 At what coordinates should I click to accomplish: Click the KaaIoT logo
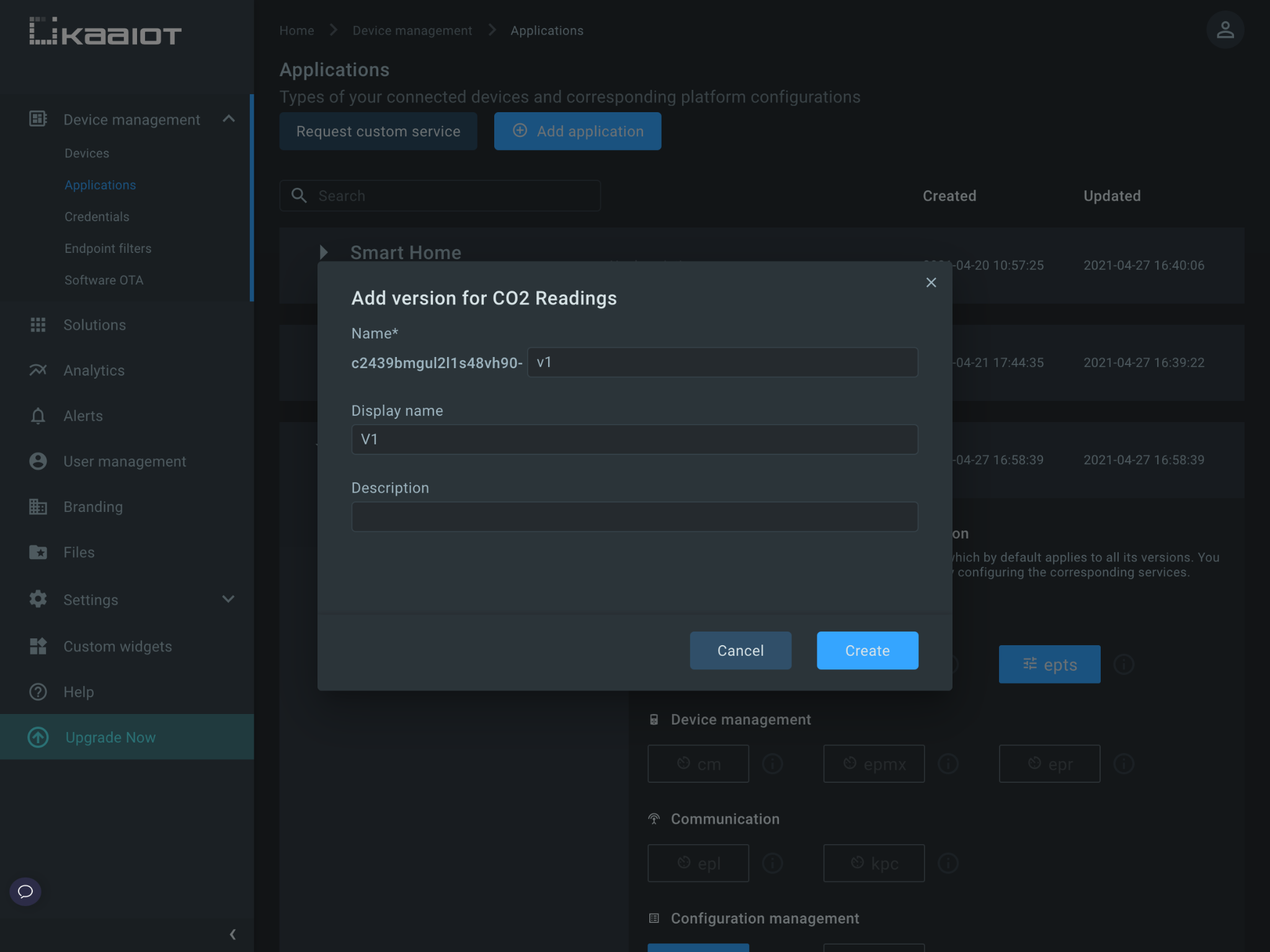click(104, 31)
